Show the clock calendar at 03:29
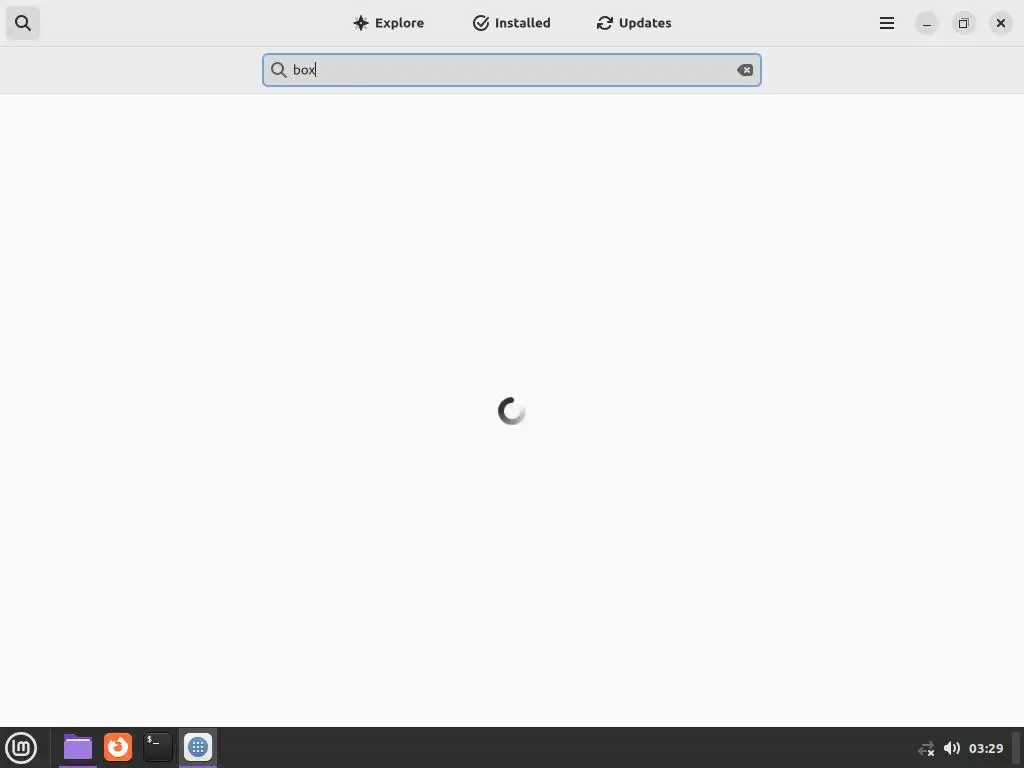 [x=985, y=748]
